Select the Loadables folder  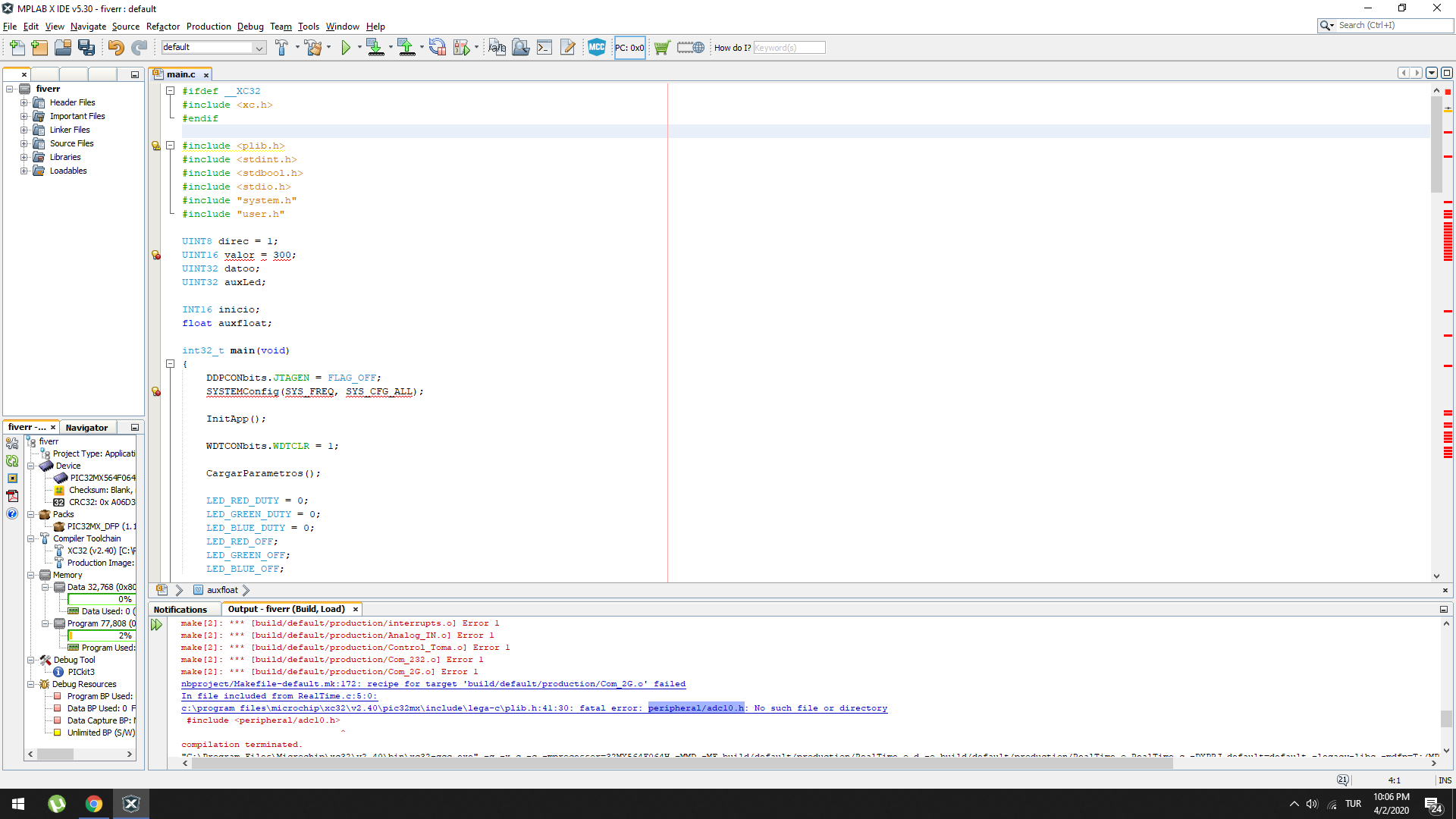(x=68, y=171)
